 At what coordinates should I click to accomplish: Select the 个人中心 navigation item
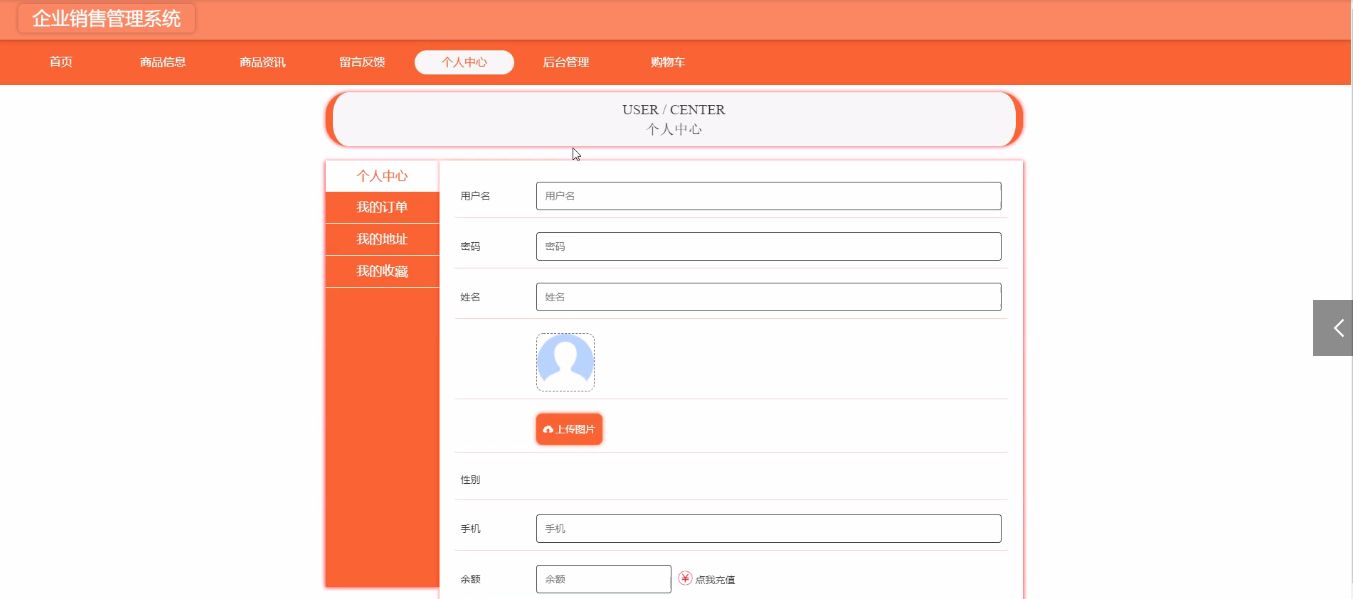pyautogui.click(x=464, y=62)
